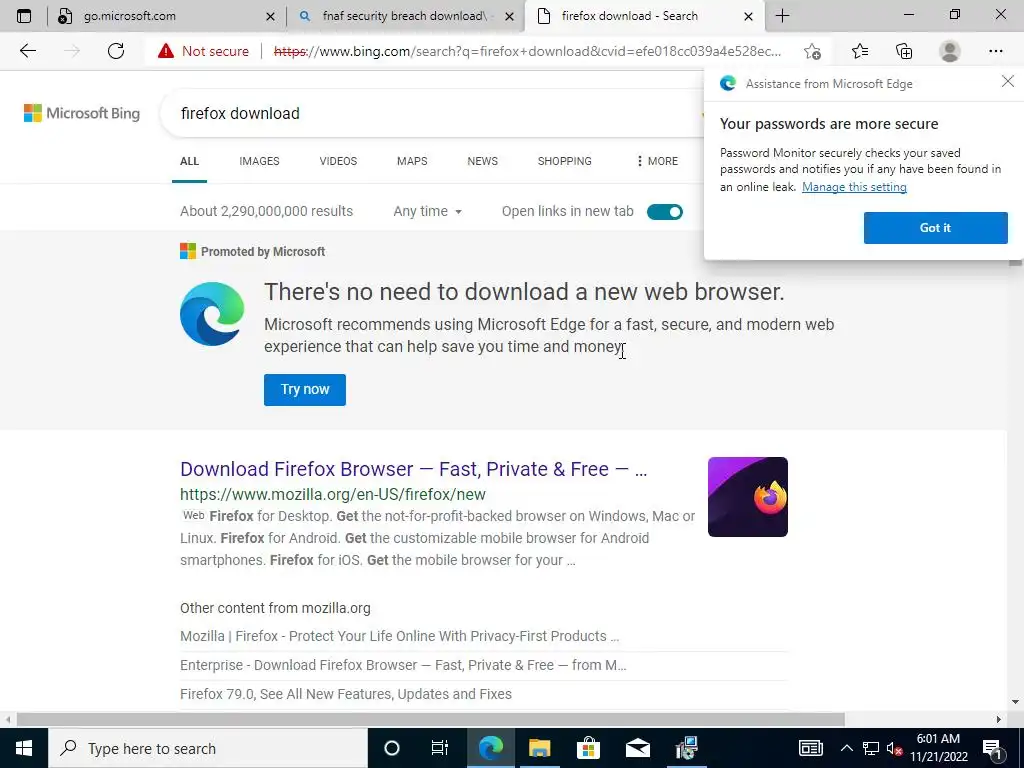Close the go.microsoft.com tab

point(270,16)
